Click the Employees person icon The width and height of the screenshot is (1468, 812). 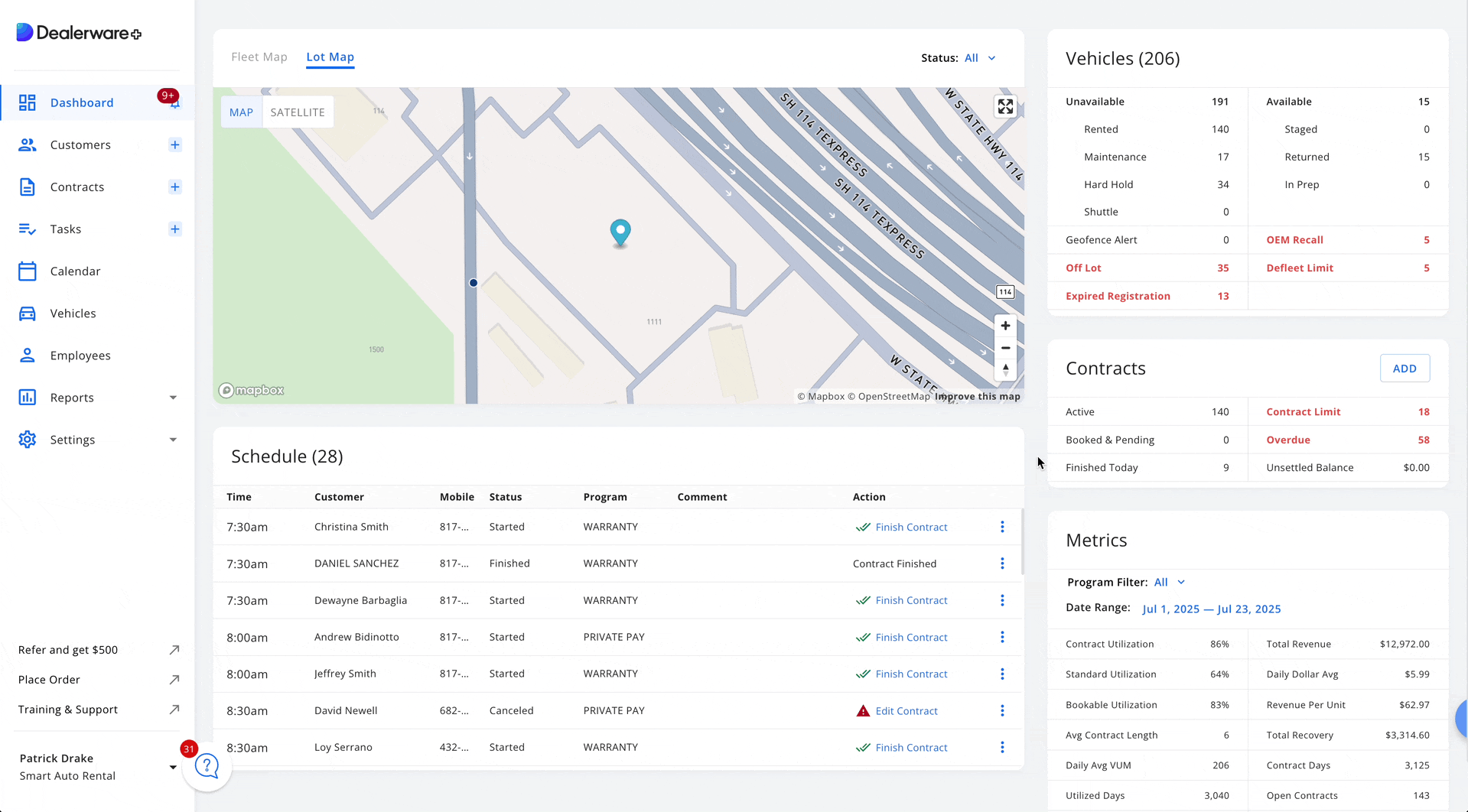point(28,355)
